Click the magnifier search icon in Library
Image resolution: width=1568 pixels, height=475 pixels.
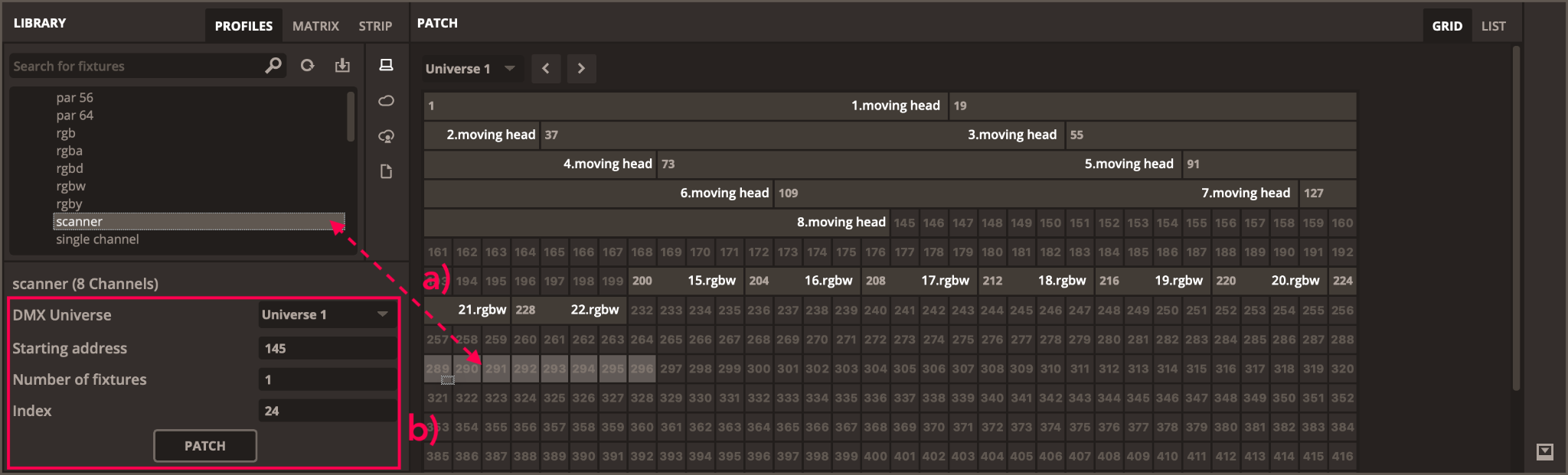273,66
